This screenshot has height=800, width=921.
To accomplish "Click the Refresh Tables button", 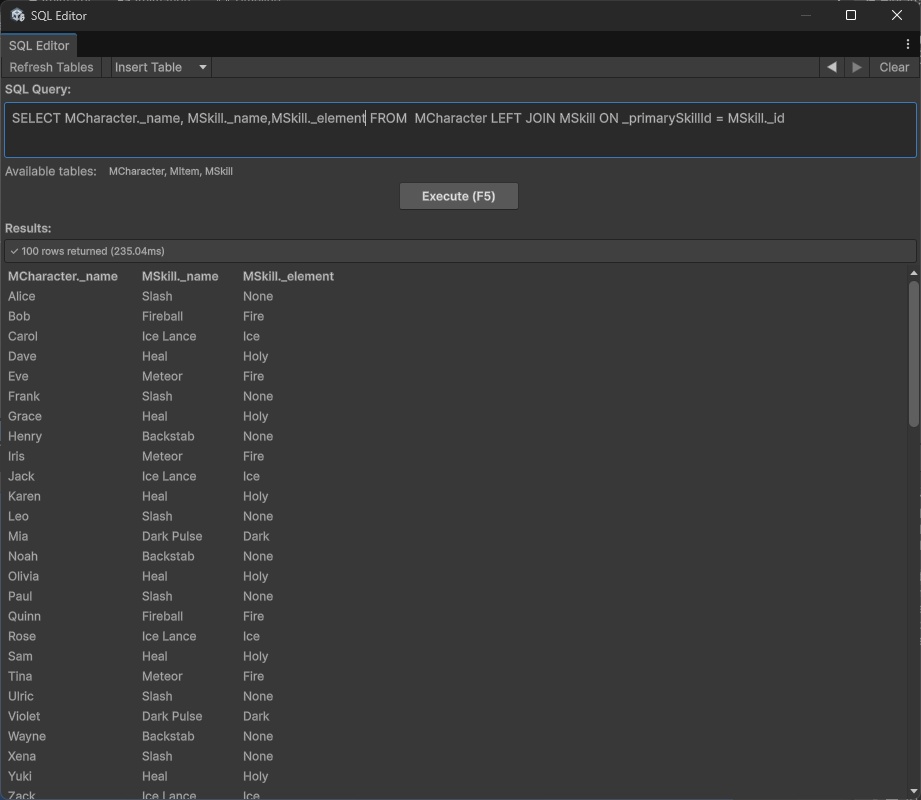I will coord(51,67).
